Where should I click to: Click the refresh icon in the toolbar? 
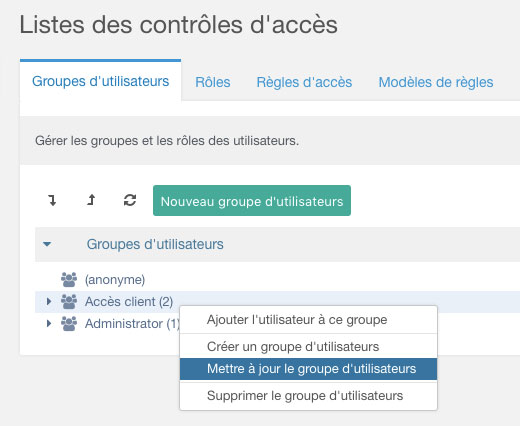[130, 200]
